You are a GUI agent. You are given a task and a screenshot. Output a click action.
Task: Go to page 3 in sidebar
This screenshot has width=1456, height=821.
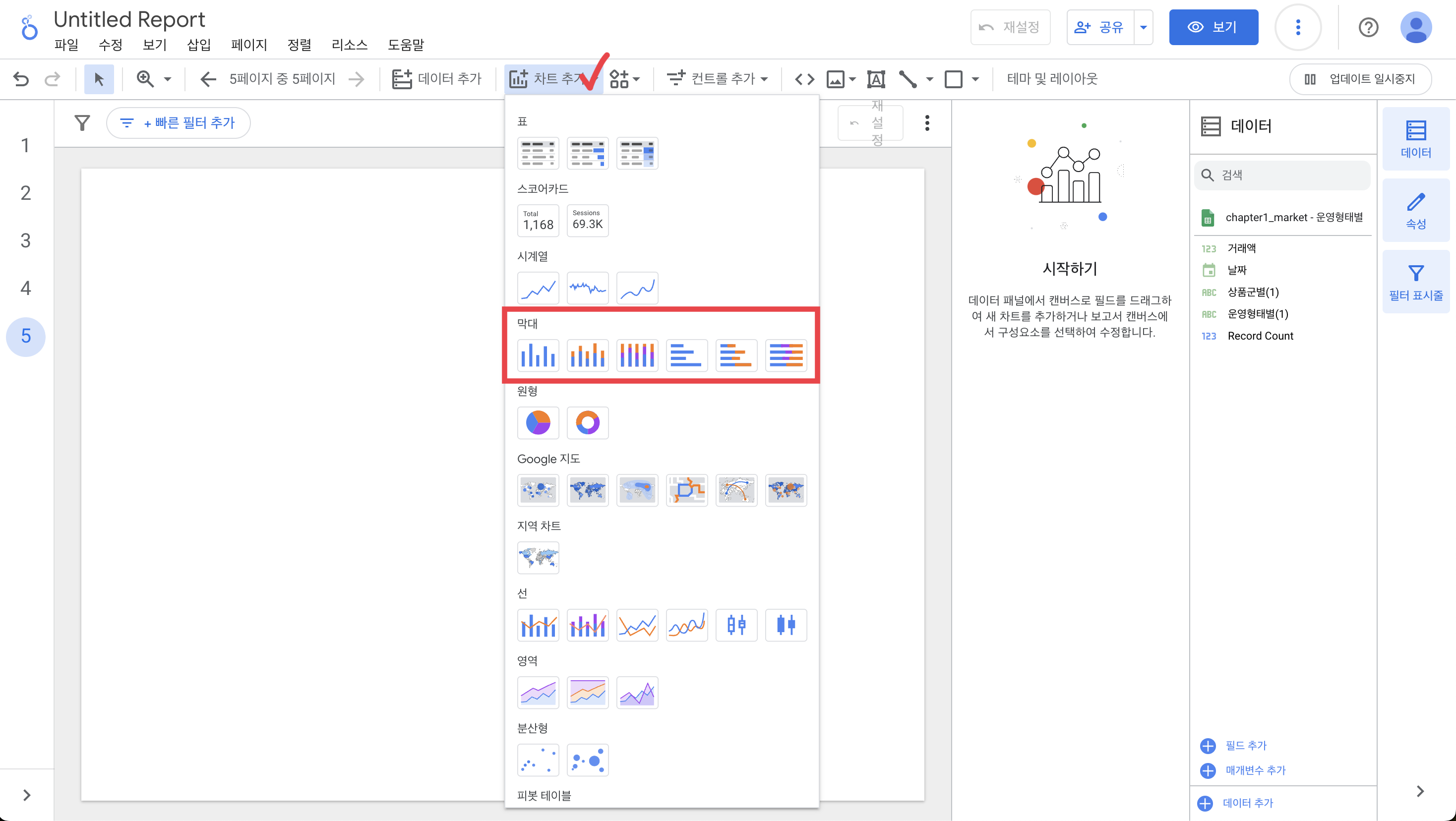(x=25, y=241)
